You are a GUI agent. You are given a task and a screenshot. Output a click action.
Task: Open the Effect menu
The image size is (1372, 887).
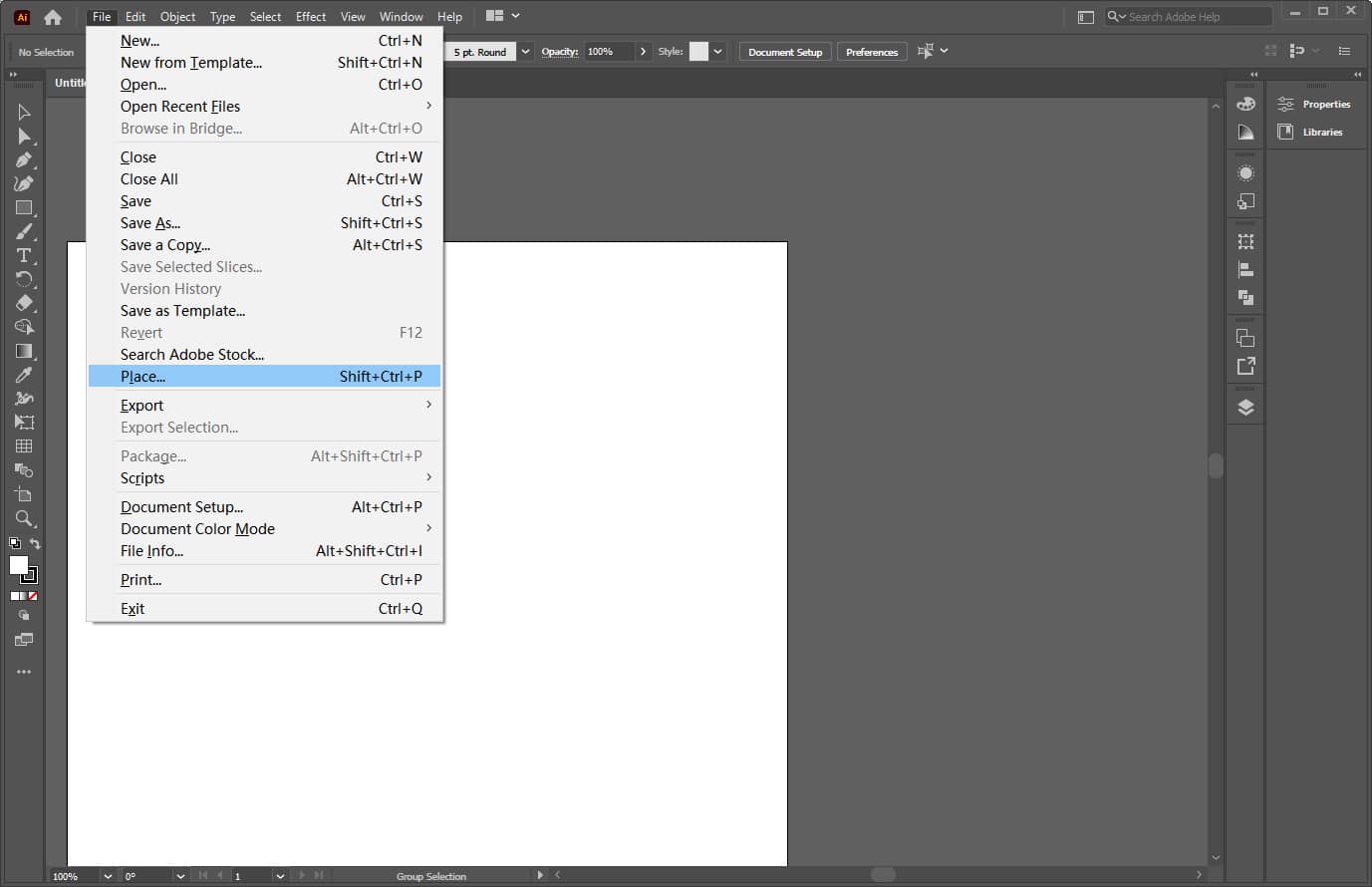click(x=311, y=16)
